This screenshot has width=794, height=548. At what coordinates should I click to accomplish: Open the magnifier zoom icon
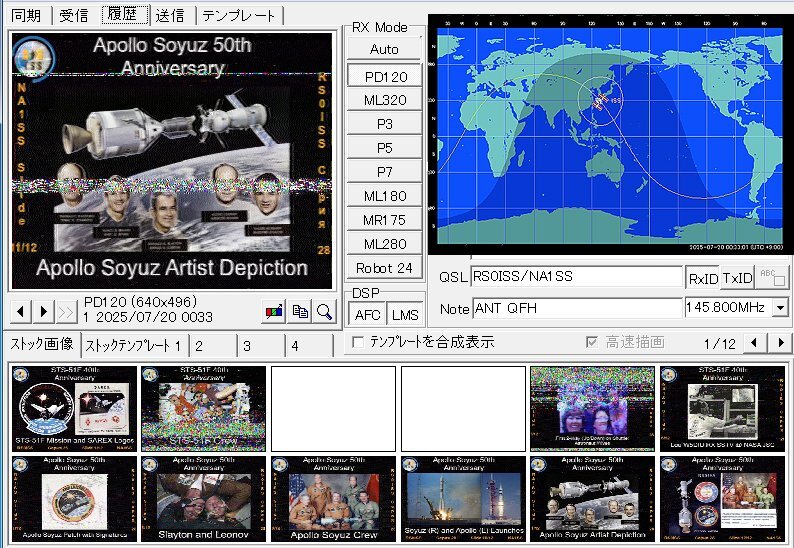[x=324, y=311]
